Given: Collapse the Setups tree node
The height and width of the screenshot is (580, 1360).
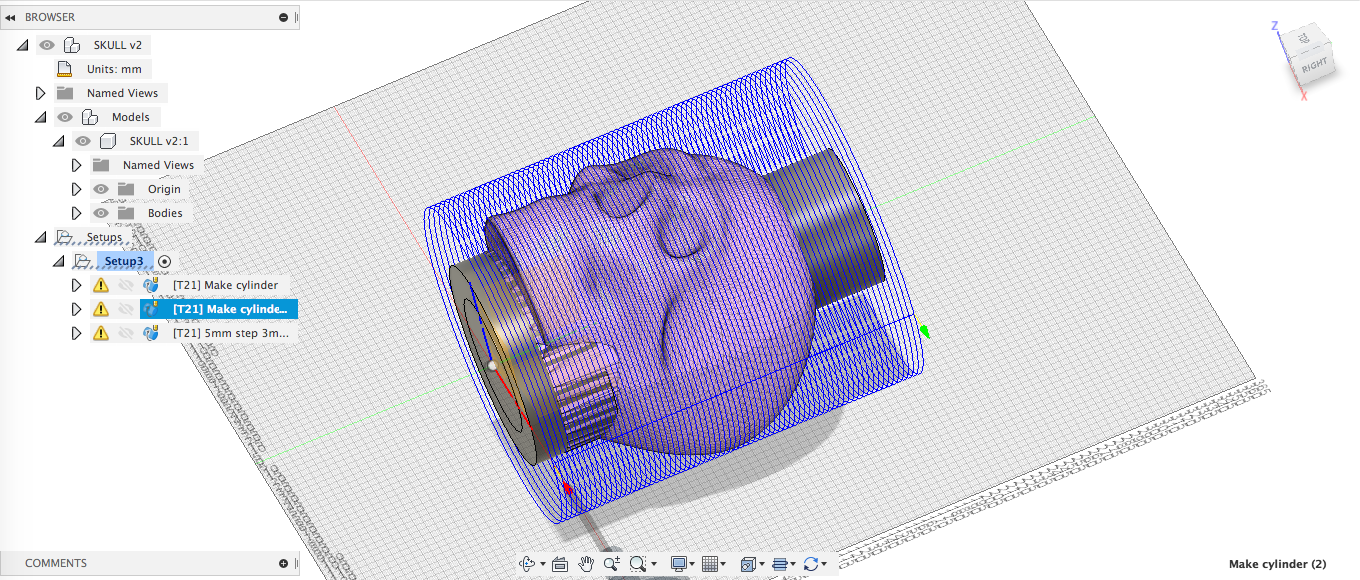Looking at the screenshot, I should (40, 236).
